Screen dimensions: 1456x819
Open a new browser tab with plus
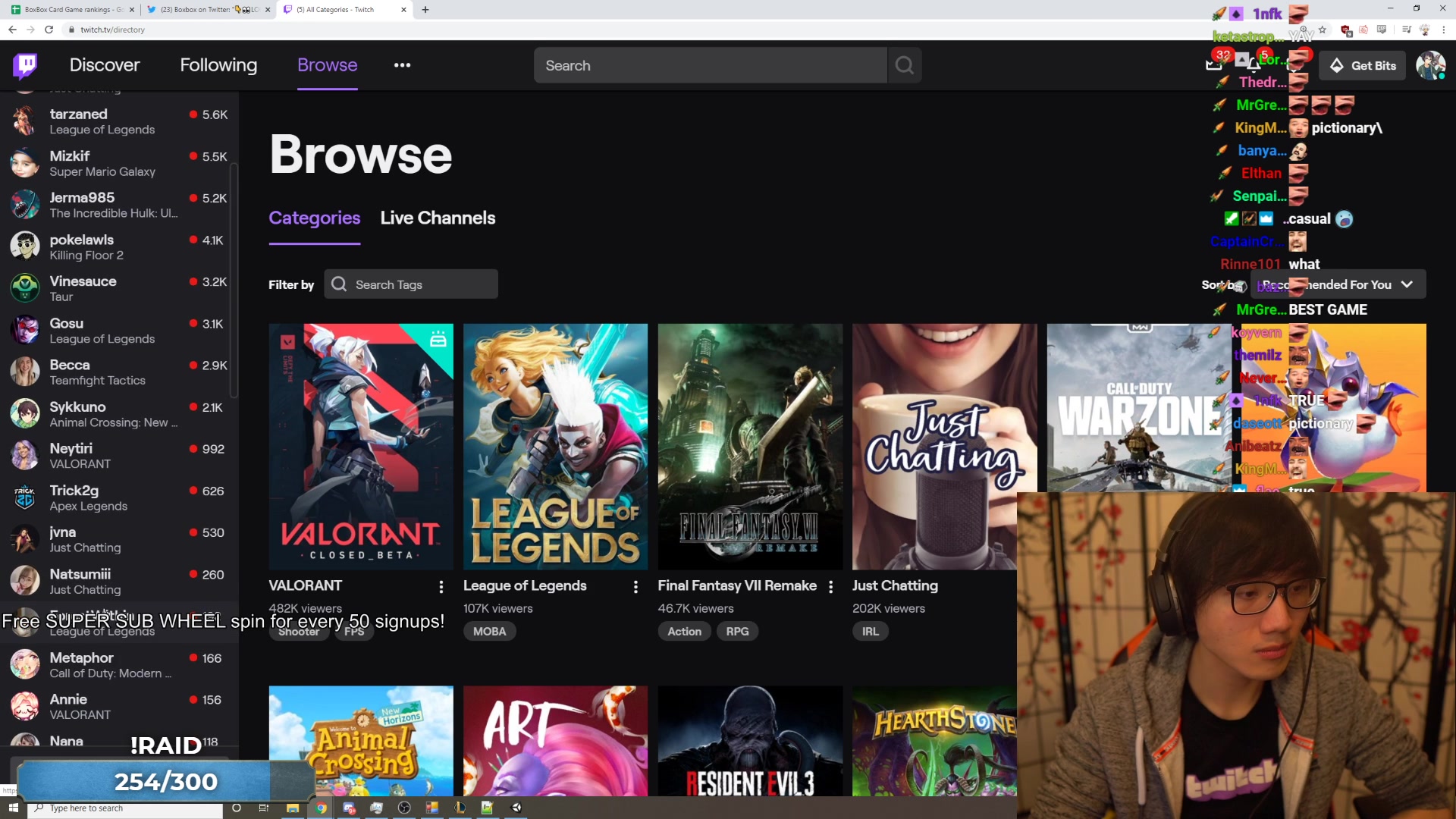425,10
